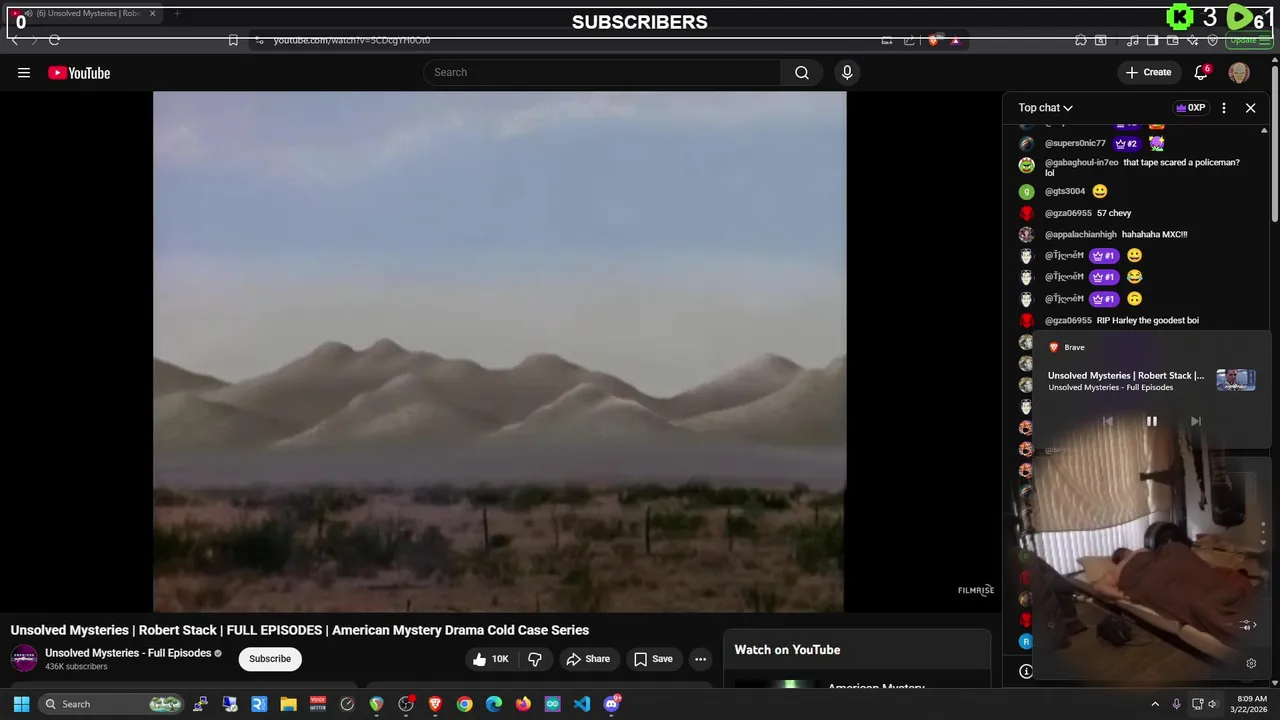Click the 436K subscribers text
Image resolution: width=1280 pixels, height=720 pixels.
pyautogui.click(x=76, y=667)
